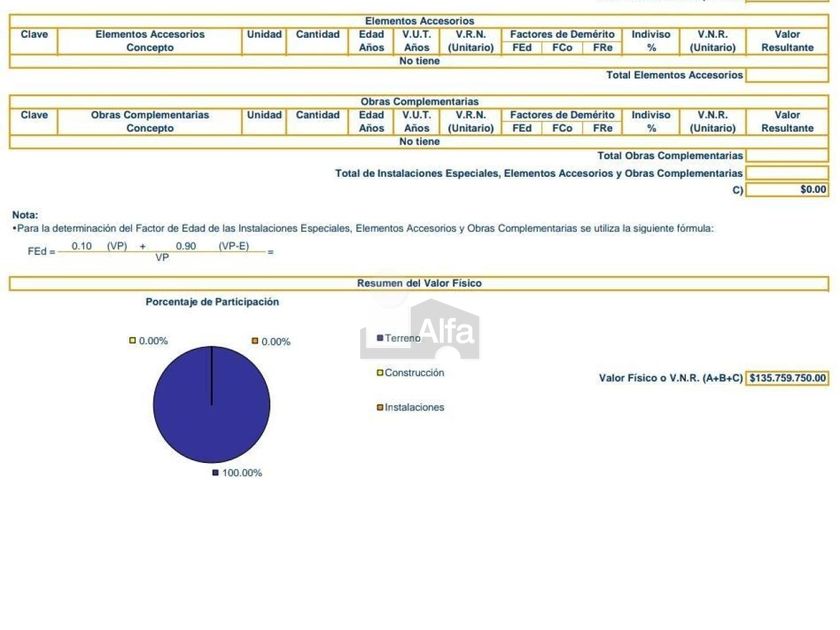
Task: Select Edad Años header in Elementos Accesorios table
Action: tap(371, 41)
